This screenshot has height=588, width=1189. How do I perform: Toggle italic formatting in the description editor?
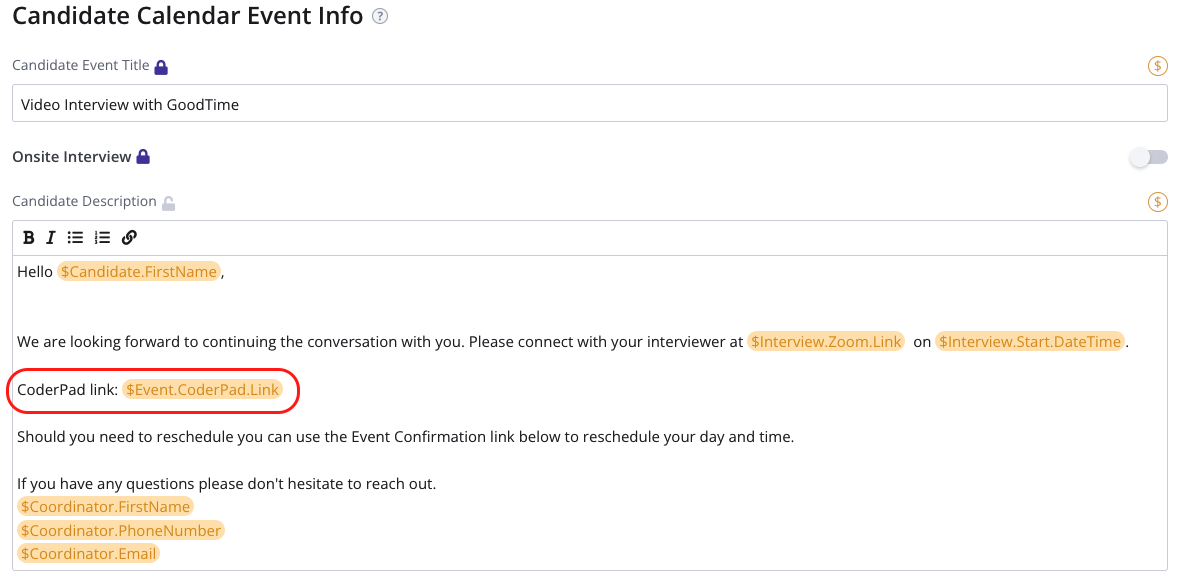coord(51,238)
